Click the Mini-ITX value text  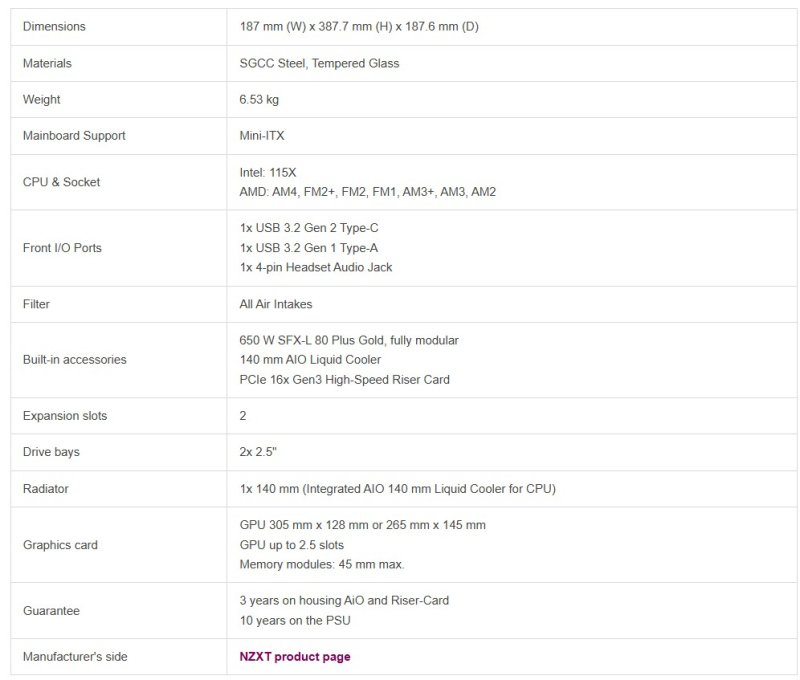262,135
